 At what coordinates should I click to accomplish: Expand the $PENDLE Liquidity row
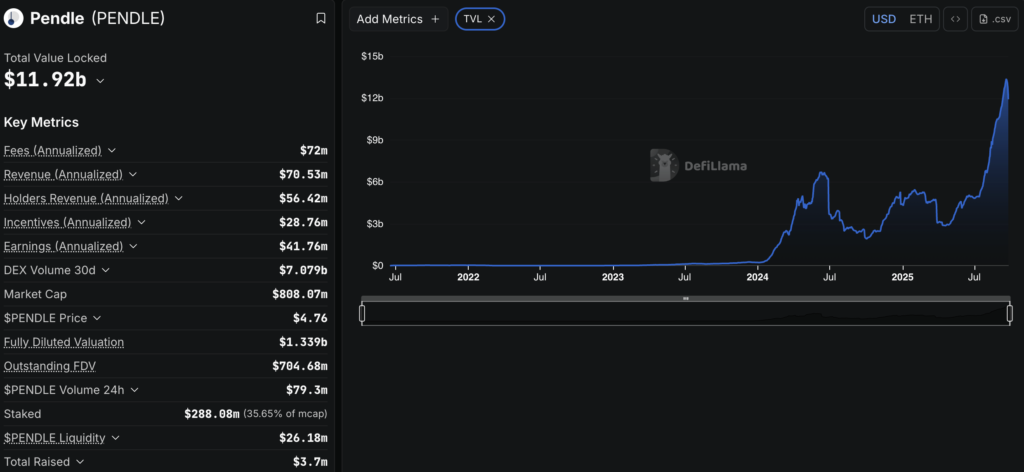[x=115, y=438]
